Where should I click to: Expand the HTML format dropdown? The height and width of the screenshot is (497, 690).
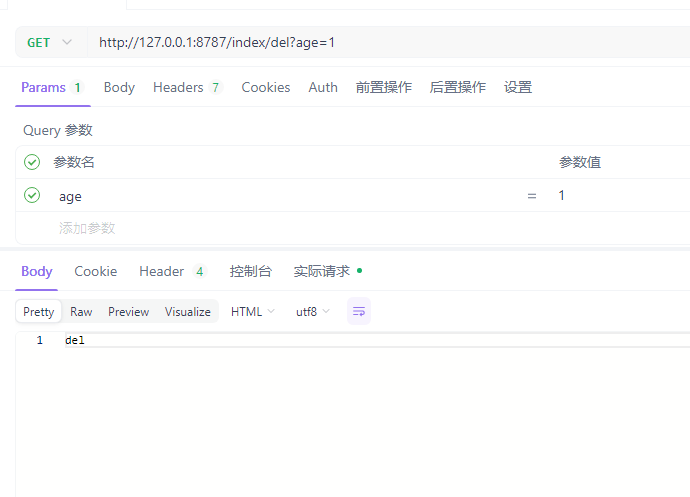pyautogui.click(x=252, y=312)
